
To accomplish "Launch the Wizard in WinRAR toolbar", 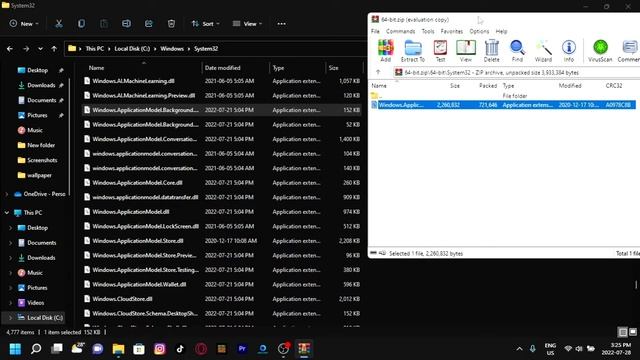I will [x=543, y=51].
